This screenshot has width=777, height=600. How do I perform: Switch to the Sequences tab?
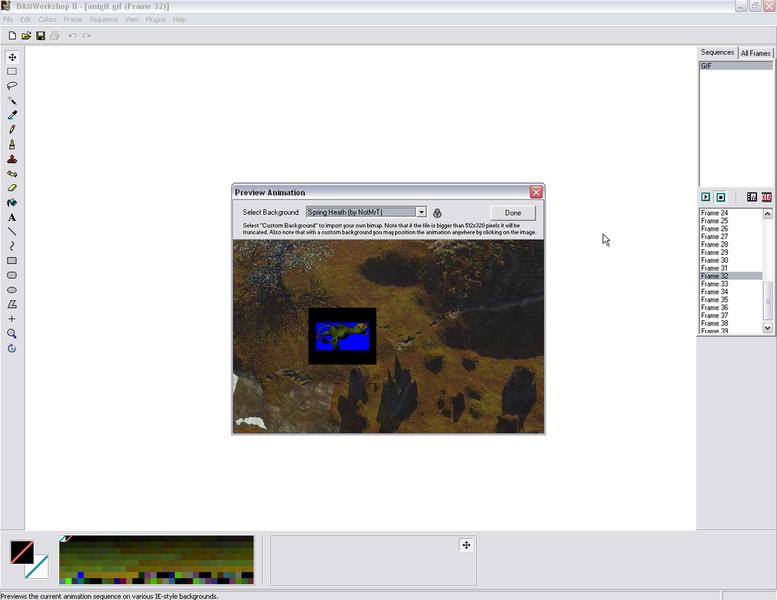pyautogui.click(x=718, y=53)
